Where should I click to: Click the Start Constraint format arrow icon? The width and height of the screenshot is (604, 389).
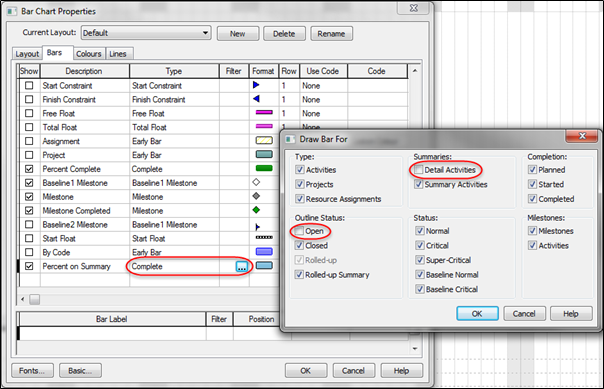256,85
